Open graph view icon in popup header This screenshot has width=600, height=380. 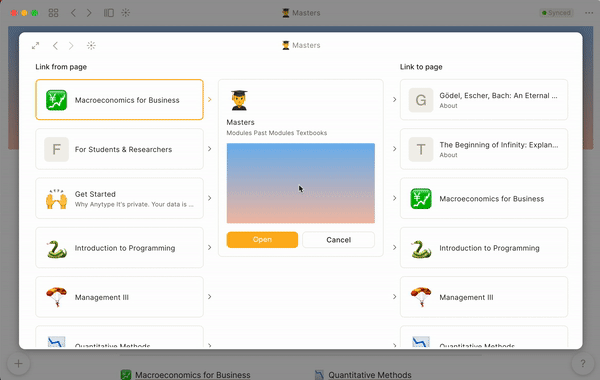(91, 46)
